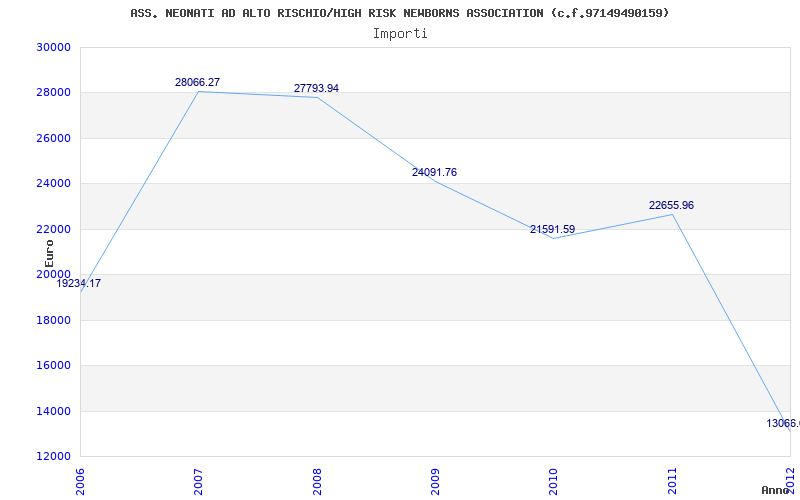Click the Importi subtitle
800x500 pixels.
400,34
